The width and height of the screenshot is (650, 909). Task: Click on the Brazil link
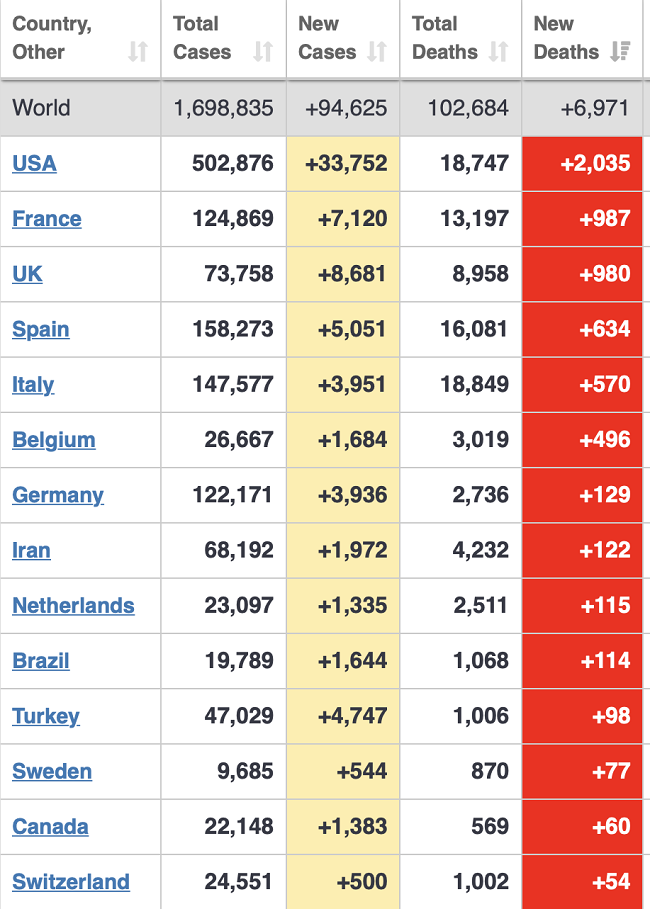pyautogui.click(x=41, y=661)
